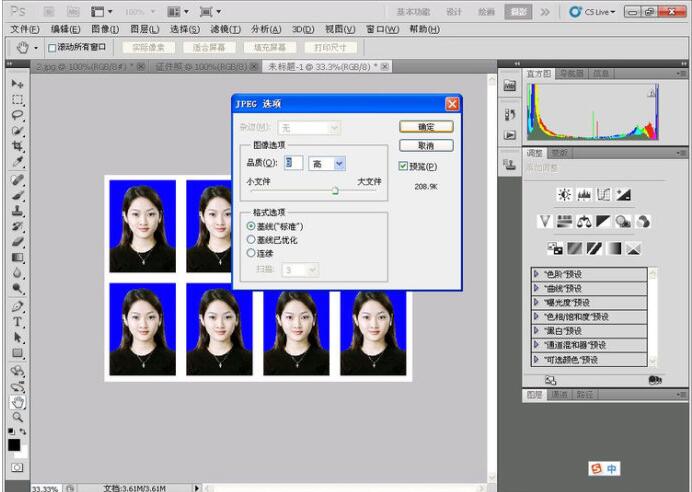Click the Brightness/Contrast adjustment icon
Image resolution: width=692 pixels, height=492 pixels.
(x=564, y=194)
